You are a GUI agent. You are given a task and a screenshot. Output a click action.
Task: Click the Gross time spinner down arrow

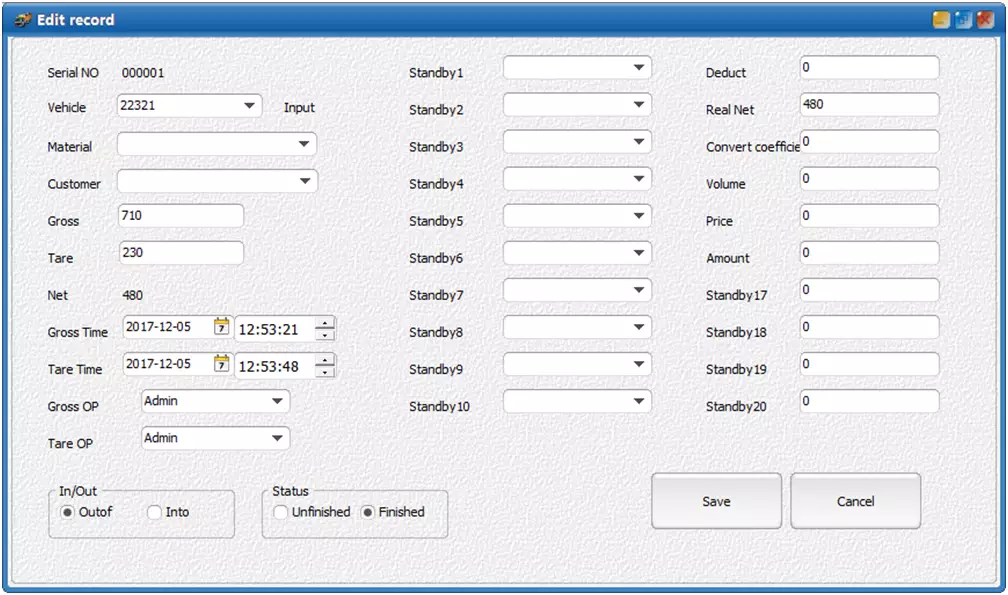pos(325,335)
